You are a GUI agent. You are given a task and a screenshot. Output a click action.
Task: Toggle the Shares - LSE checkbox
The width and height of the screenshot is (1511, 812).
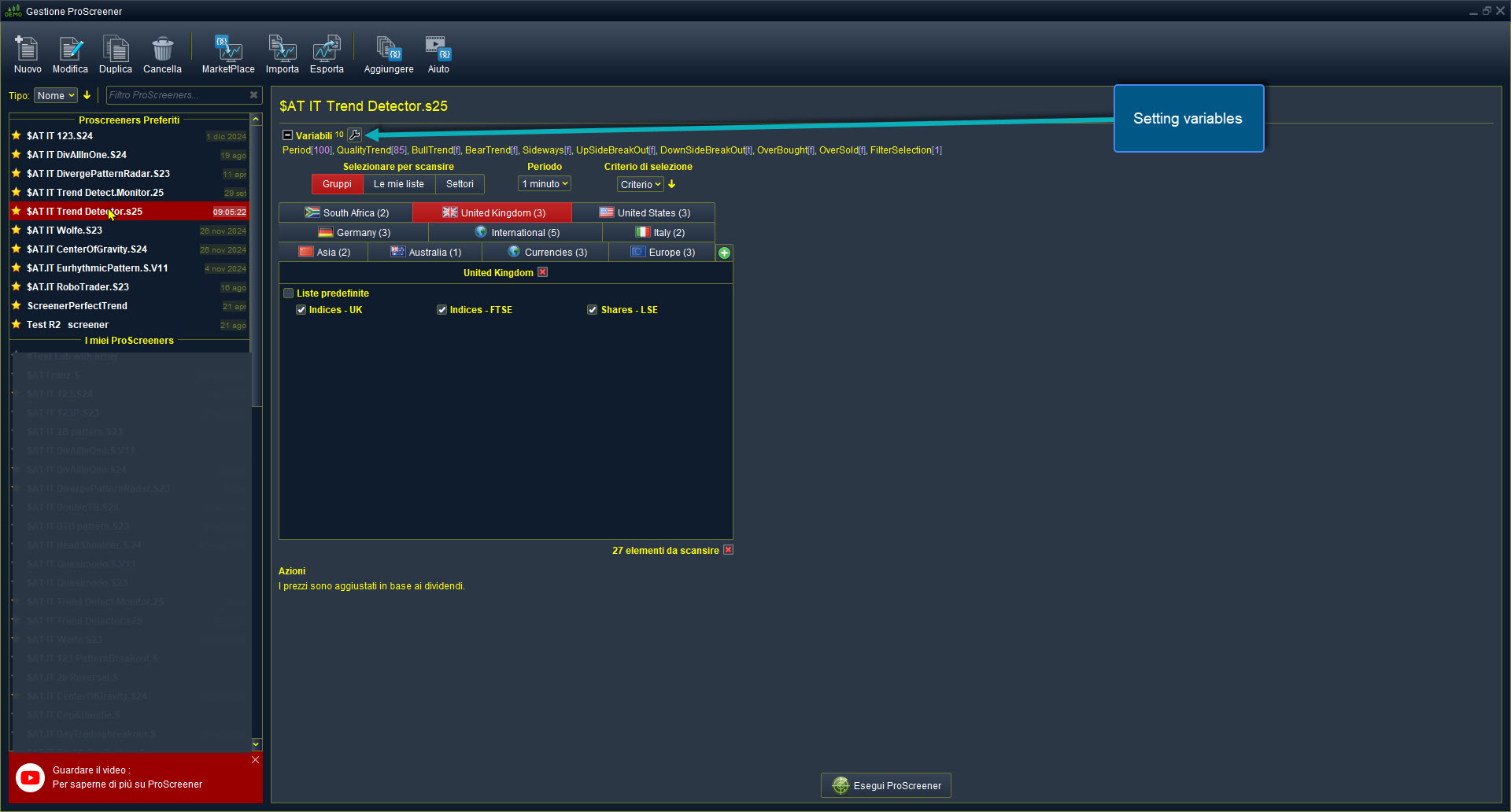593,310
